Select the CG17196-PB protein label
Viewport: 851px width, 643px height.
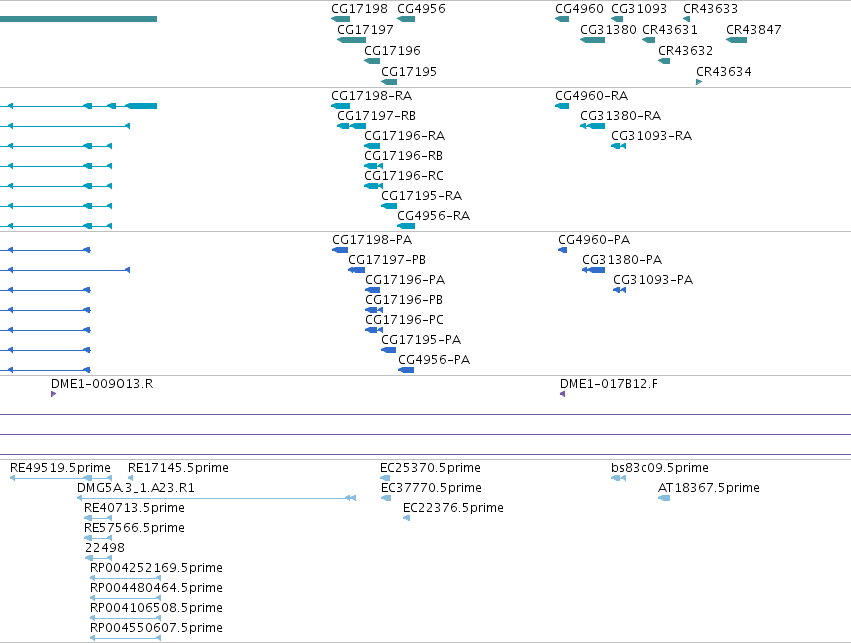click(404, 300)
